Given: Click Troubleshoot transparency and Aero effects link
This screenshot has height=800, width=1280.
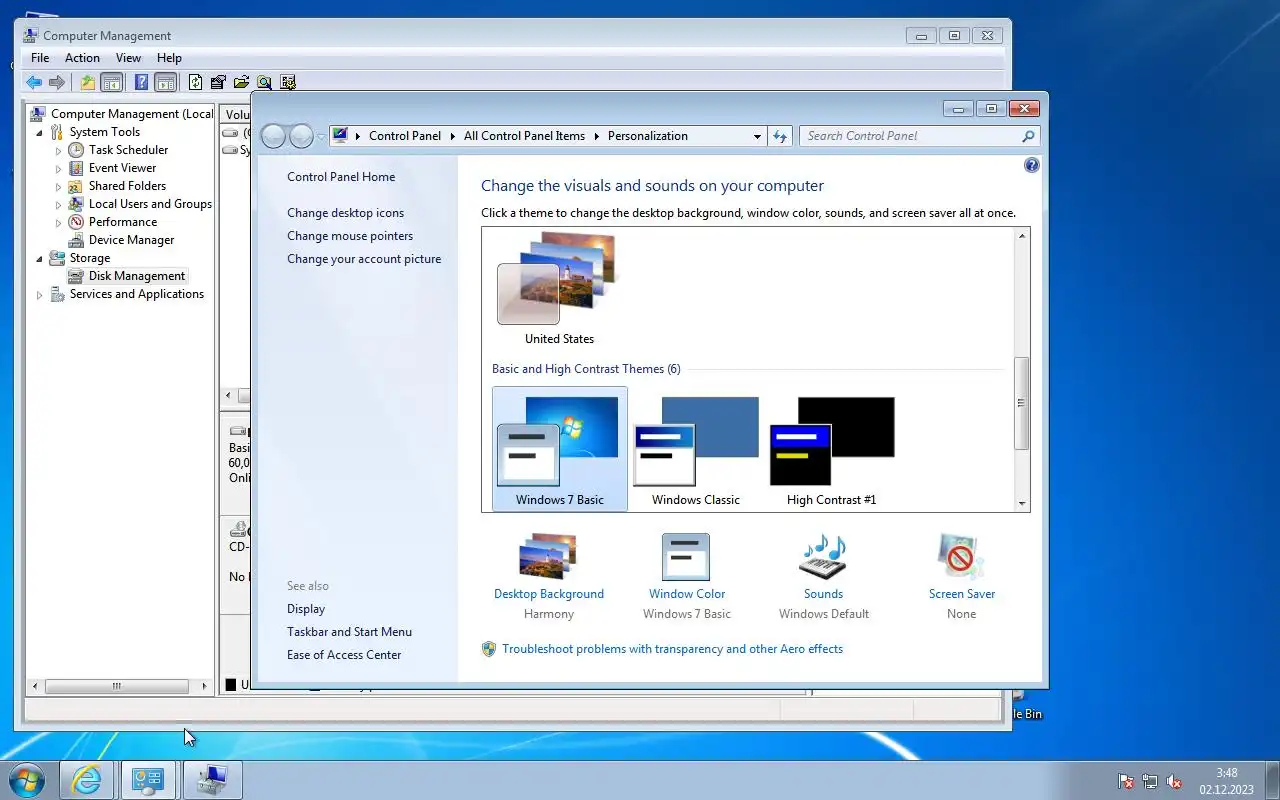Looking at the screenshot, I should (x=672, y=649).
